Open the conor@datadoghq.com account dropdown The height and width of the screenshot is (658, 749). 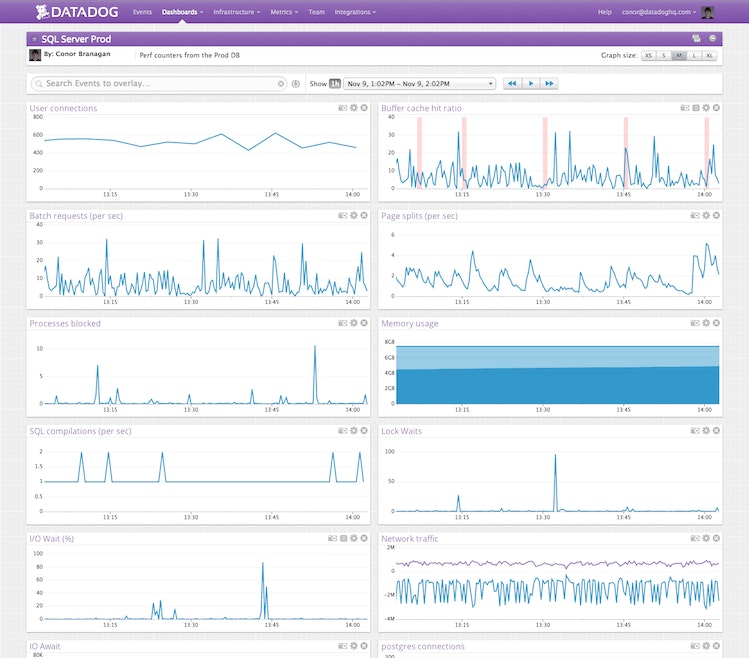(660, 12)
